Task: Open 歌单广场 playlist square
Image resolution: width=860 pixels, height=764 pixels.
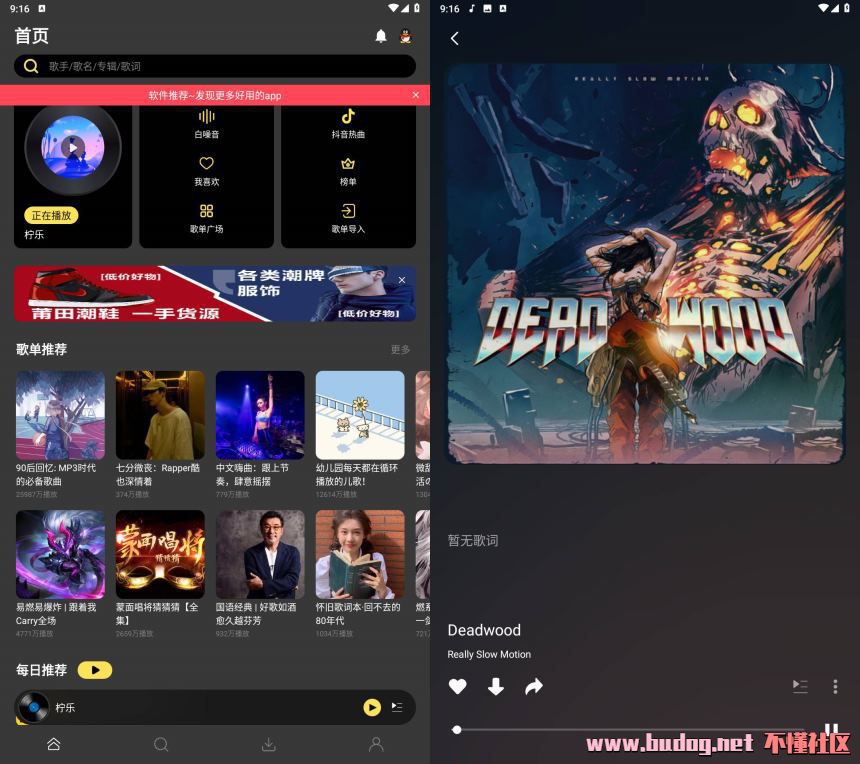Action: click(206, 218)
